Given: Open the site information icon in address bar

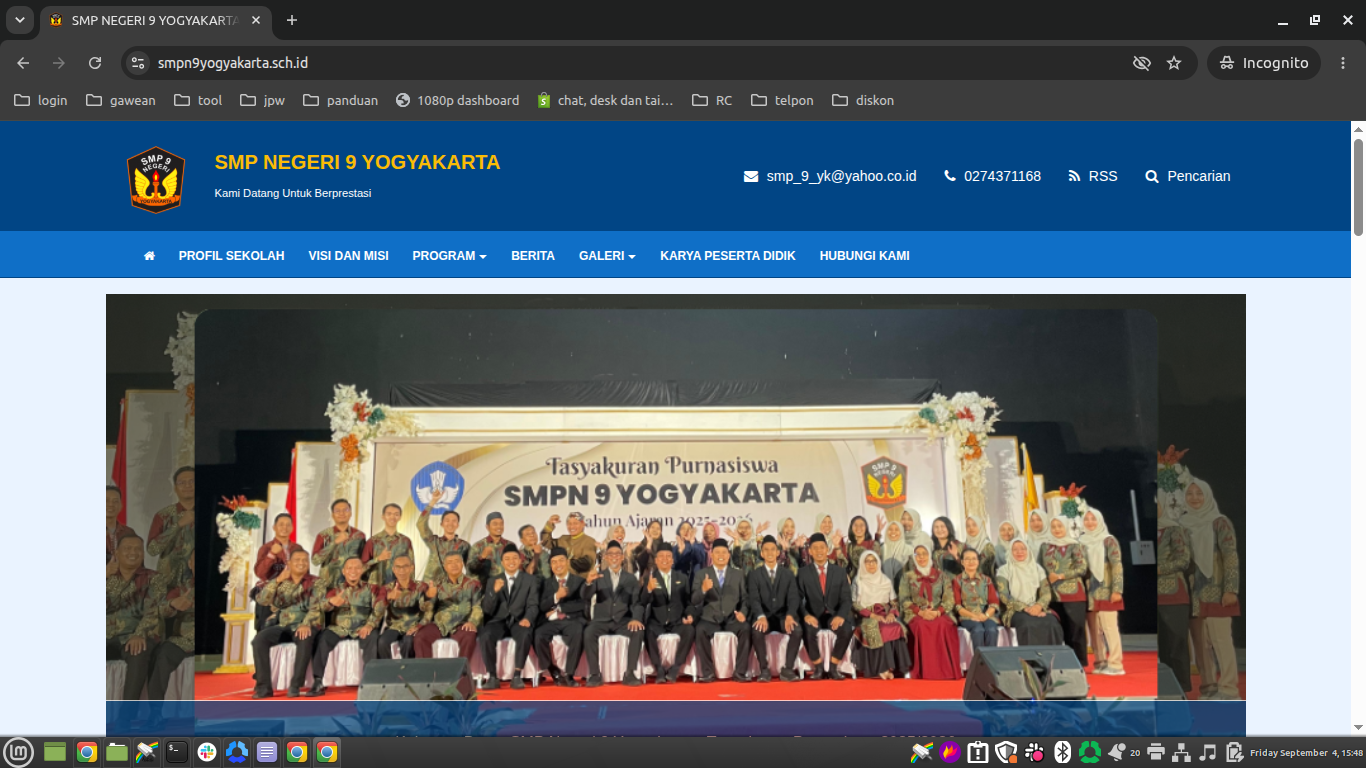Looking at the screenshot, I should tap(138, 63).
